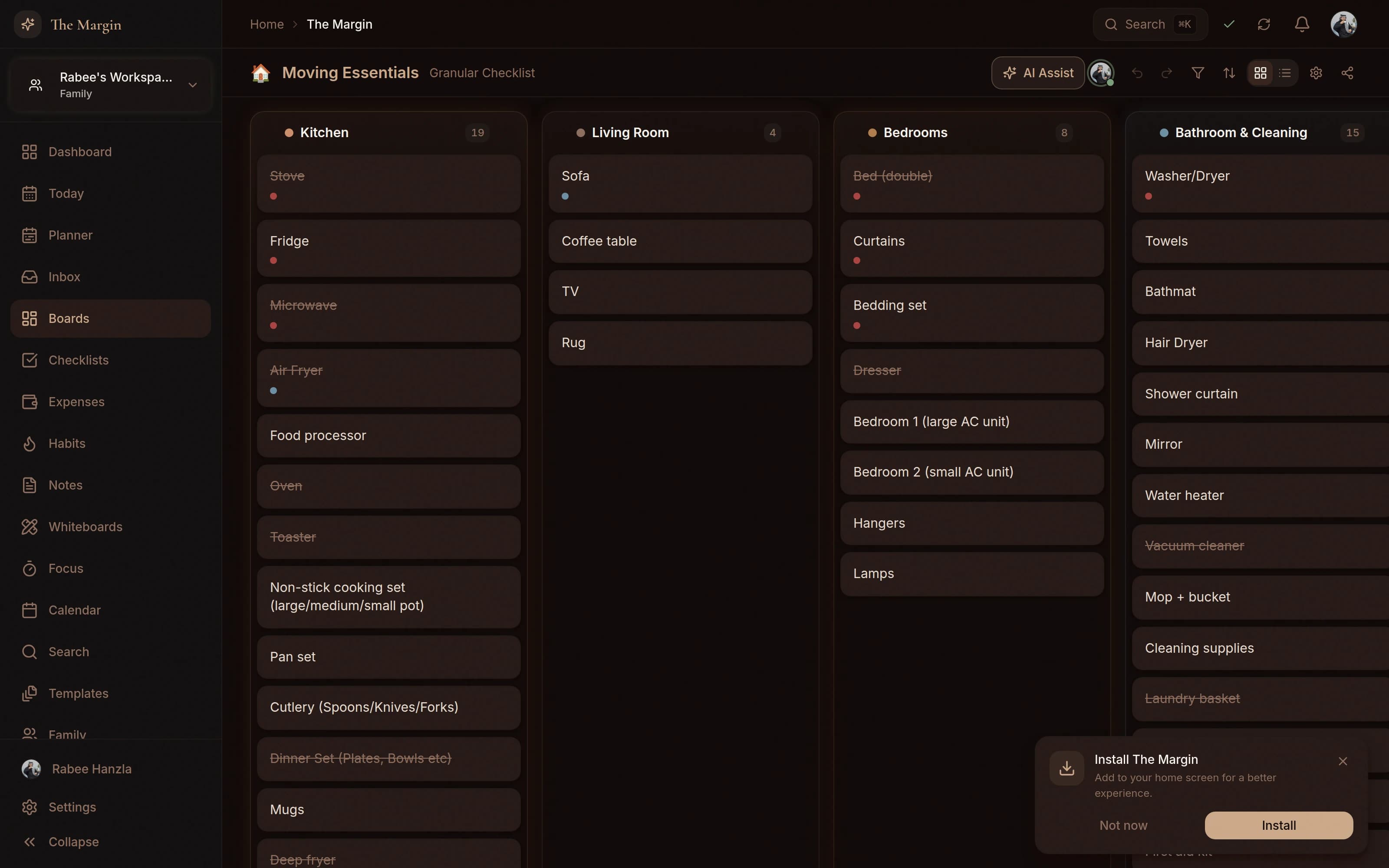Click red priority dot on Fridge

point(274,261)
